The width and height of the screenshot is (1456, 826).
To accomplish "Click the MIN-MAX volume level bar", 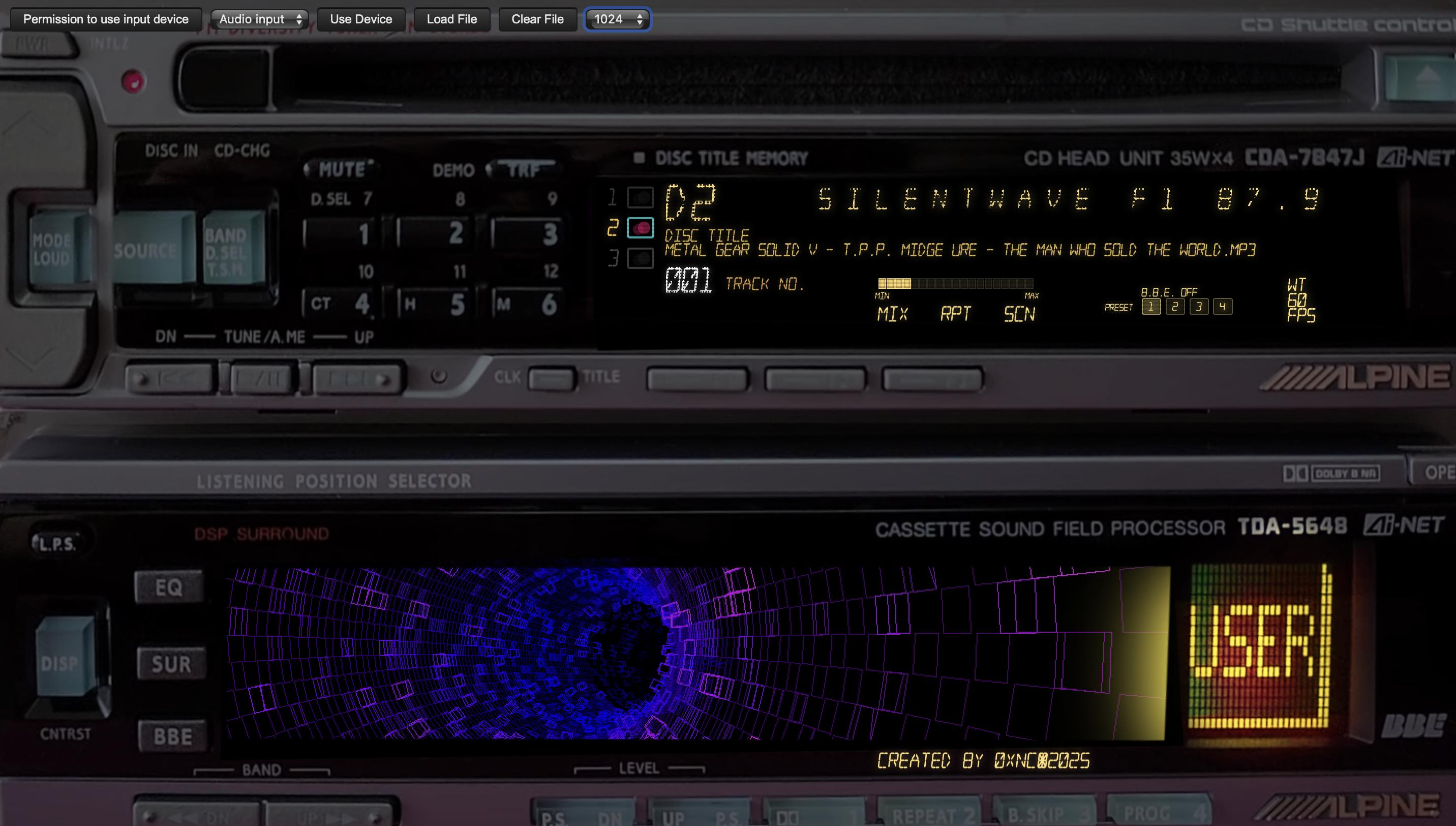I will 955,284.
